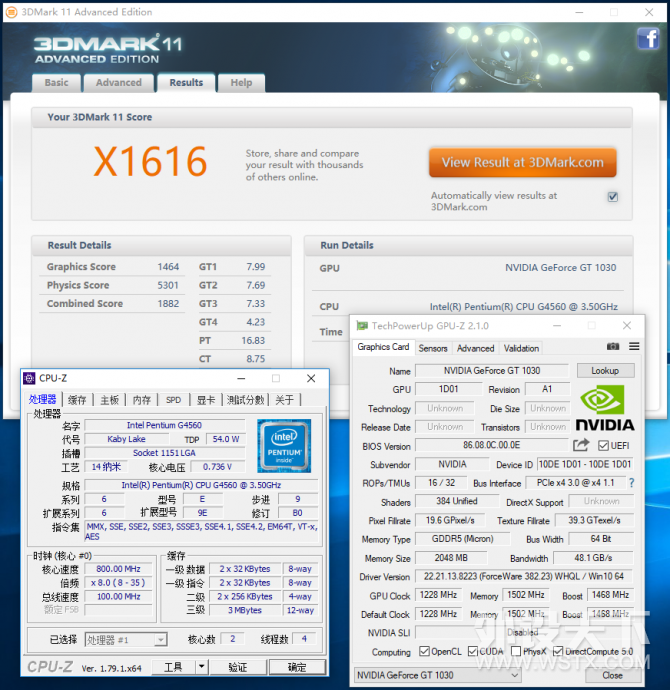670x690 pixels.
Task: Click the Driver Version field in GPU-Z
Action: (524, 576)
